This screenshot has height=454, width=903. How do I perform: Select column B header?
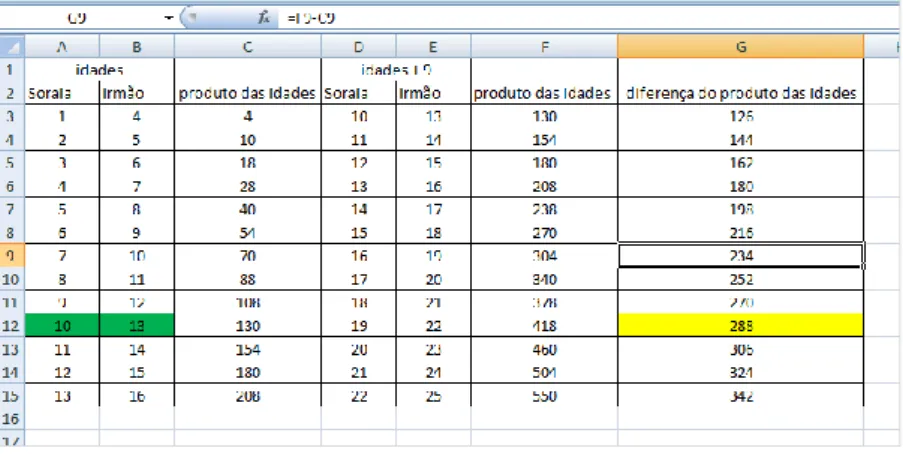(x=136, y=47)
